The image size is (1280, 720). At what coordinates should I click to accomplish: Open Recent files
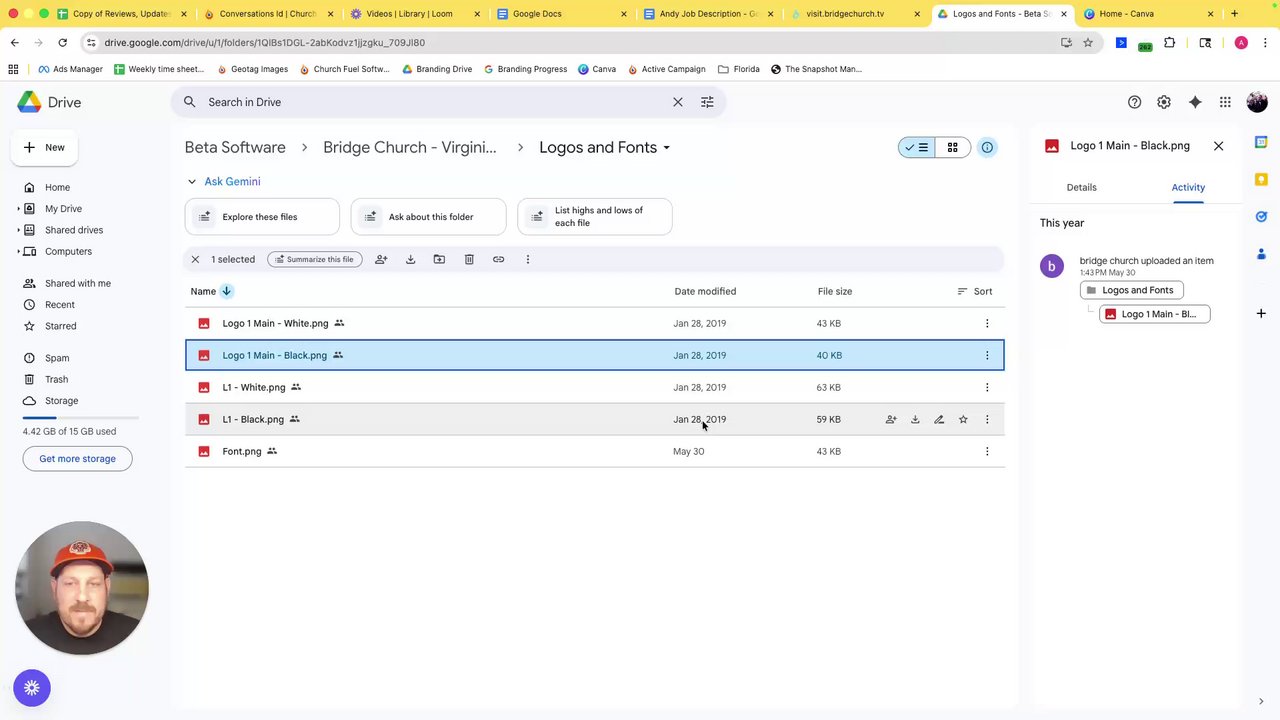tap(59, 304)
